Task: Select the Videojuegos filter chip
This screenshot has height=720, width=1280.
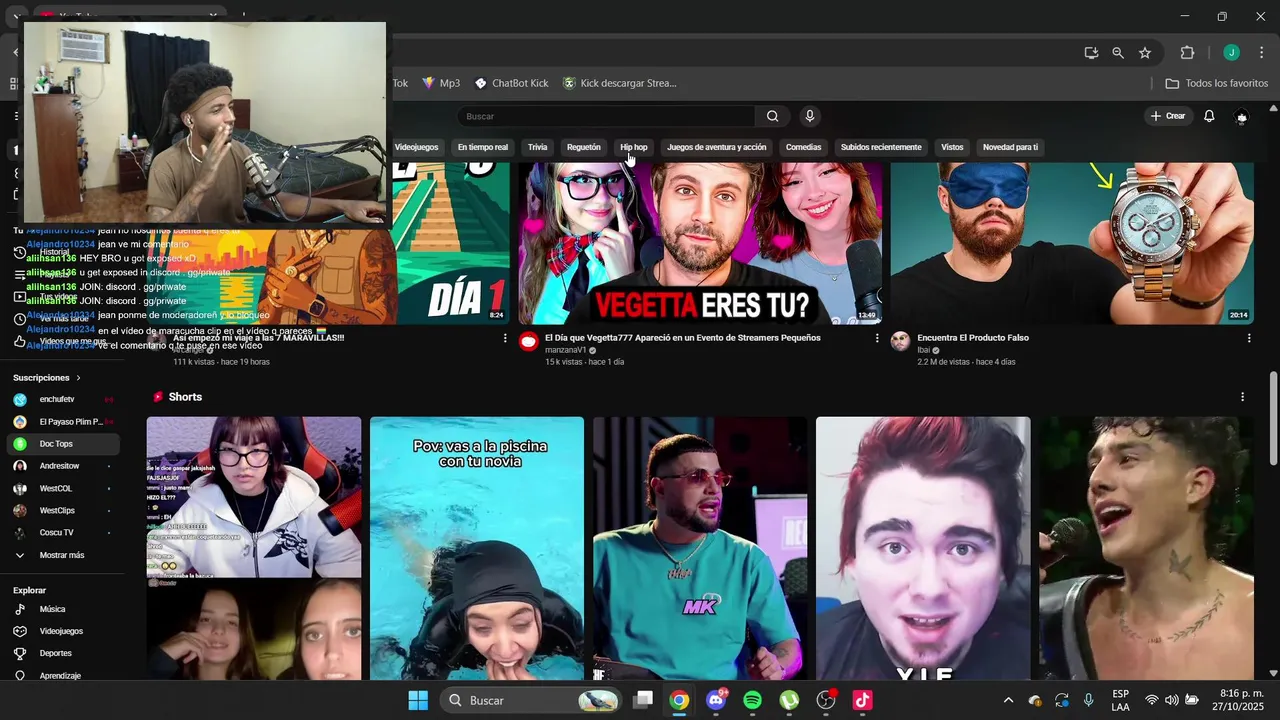Action: pos(416,147)
